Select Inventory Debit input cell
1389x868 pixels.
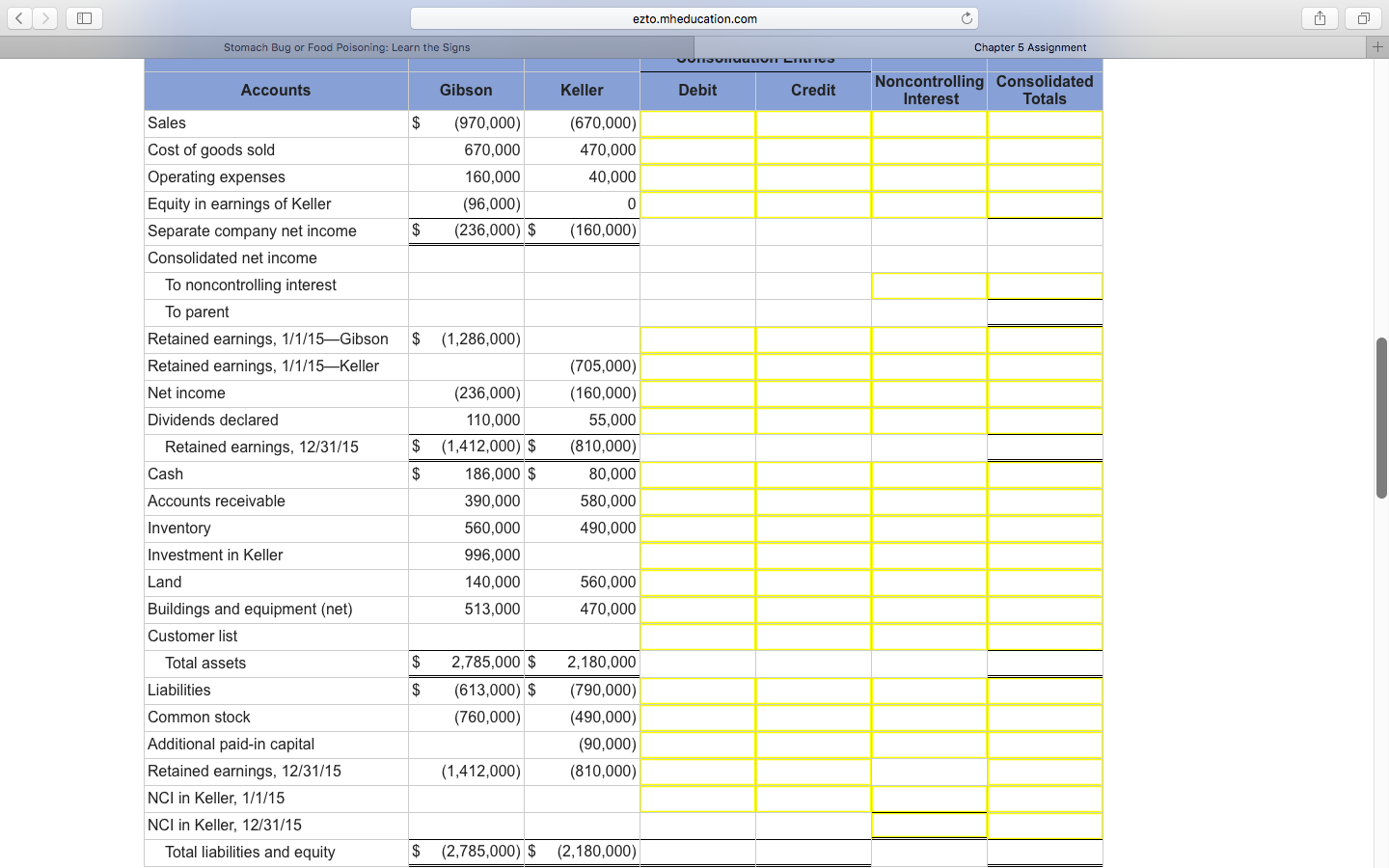click(697, 529)
